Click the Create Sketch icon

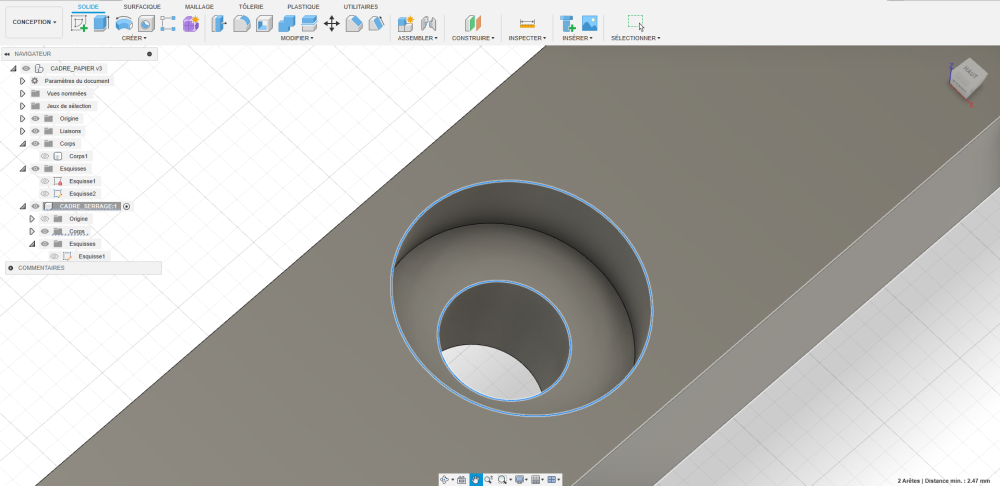click(x=79, y=23)
